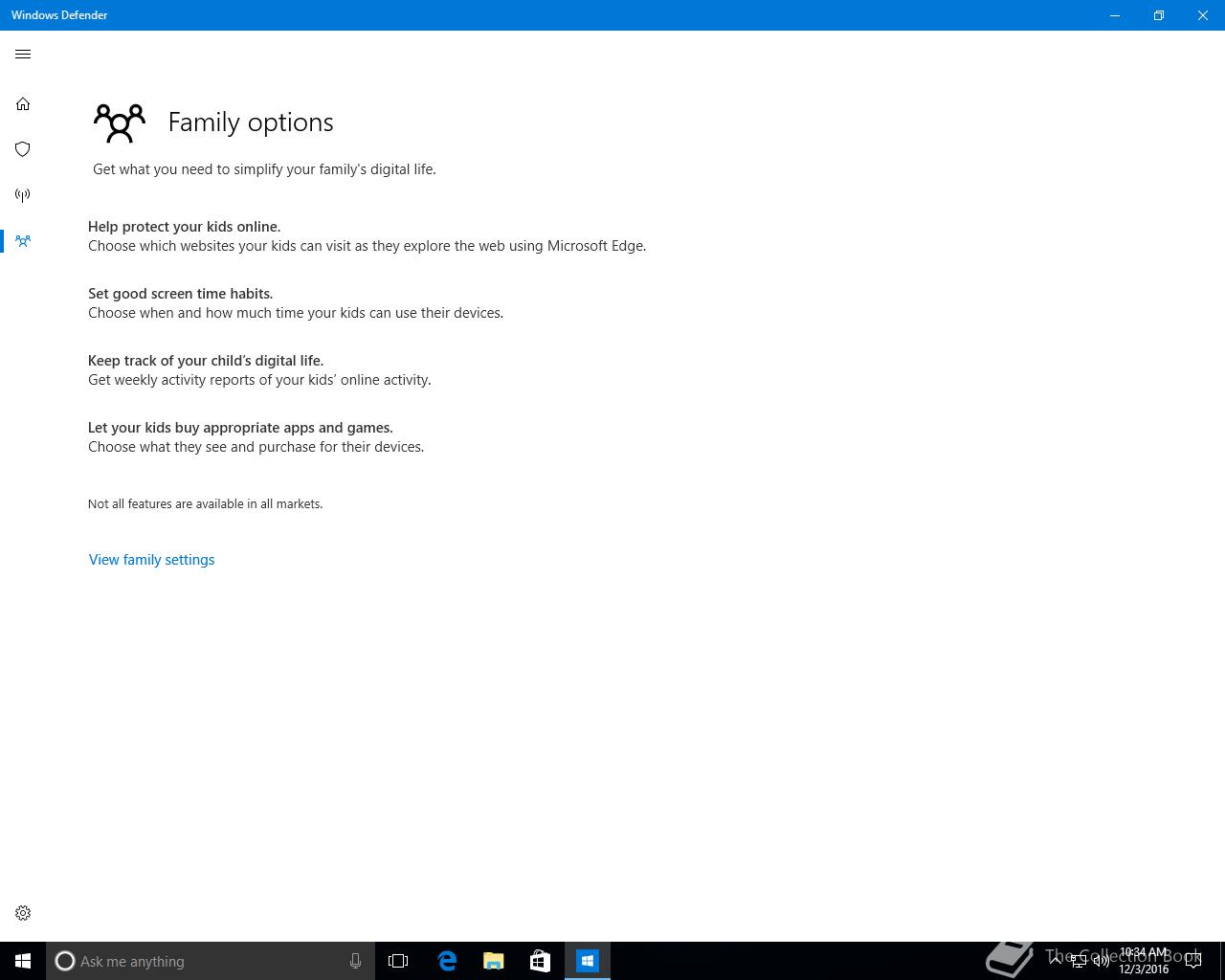The image size is (1225, 980).
Task: Open the network status tray icon
Action: (1079, 961)
